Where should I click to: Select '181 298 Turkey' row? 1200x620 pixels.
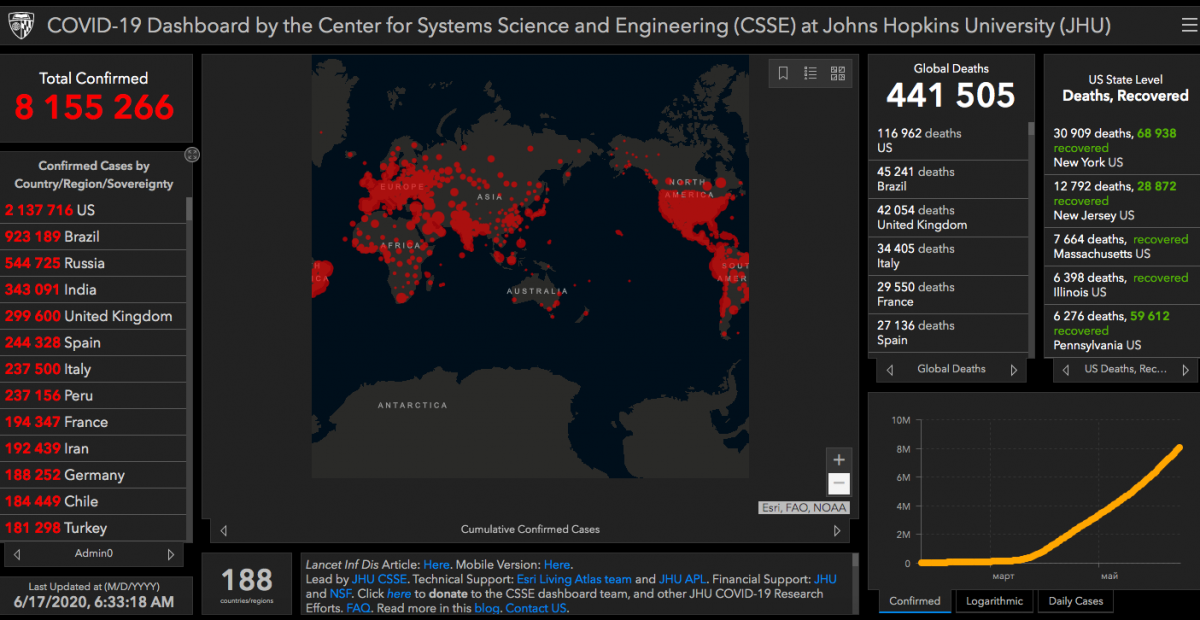(93, 528)
